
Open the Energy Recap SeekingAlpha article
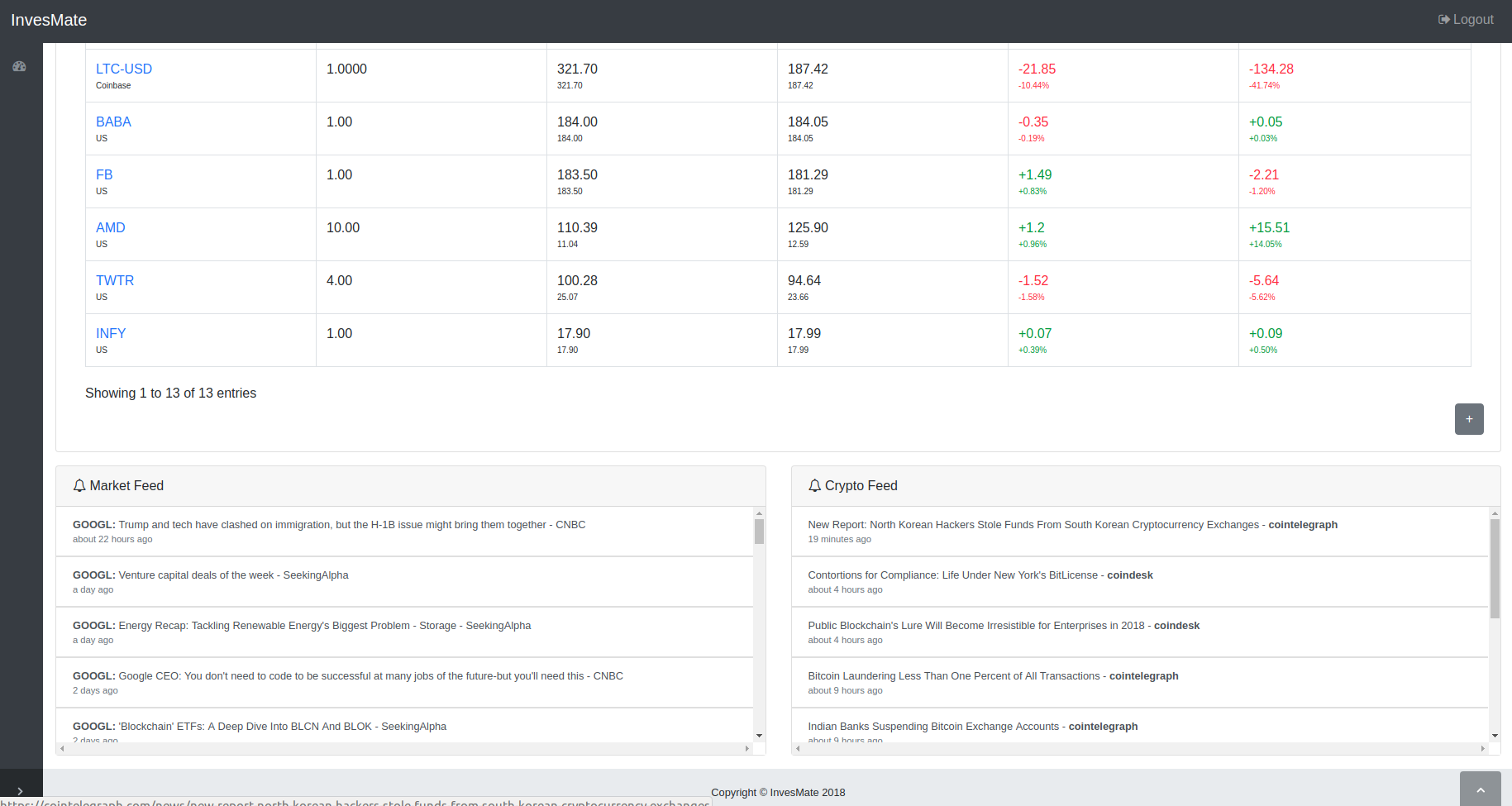(x=302, y=626)
